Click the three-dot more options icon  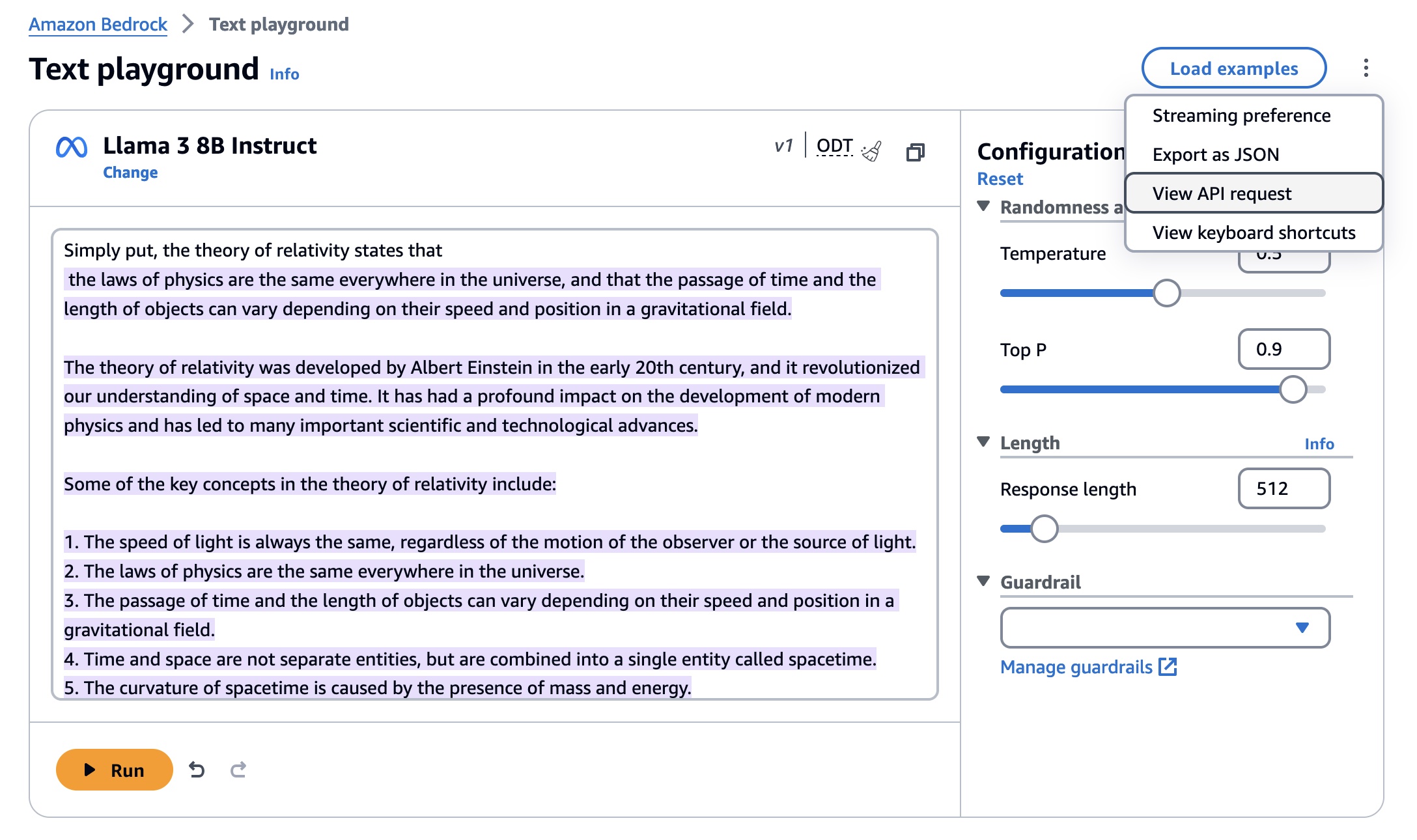pos(1366,68)
